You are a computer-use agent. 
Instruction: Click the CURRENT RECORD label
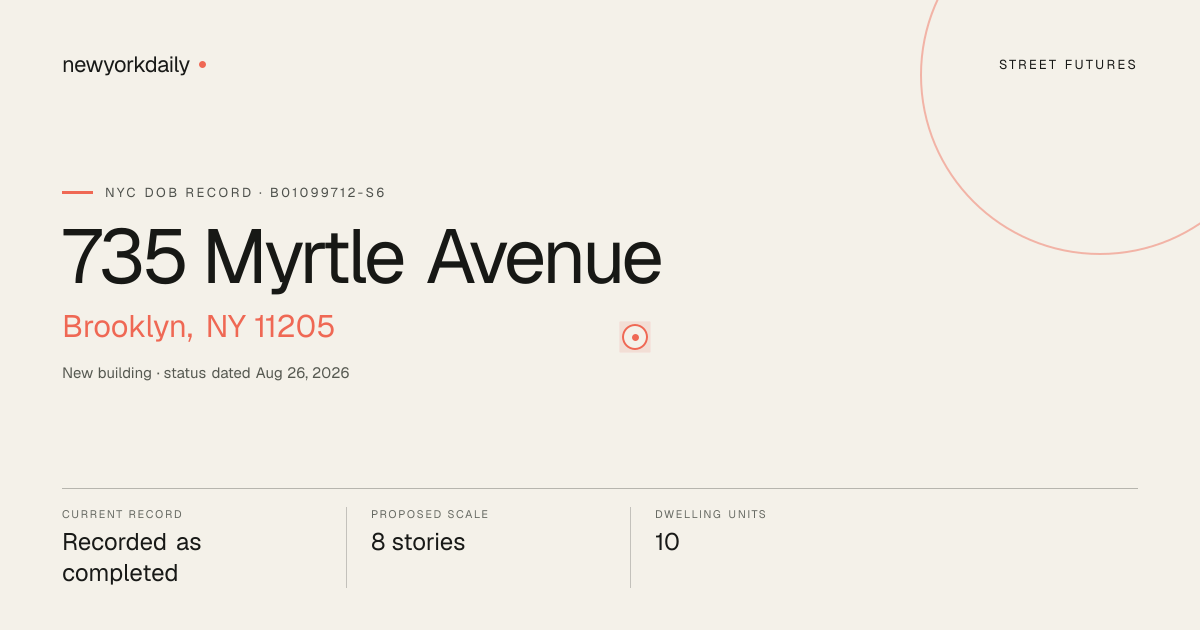click(x=122, y=514)
